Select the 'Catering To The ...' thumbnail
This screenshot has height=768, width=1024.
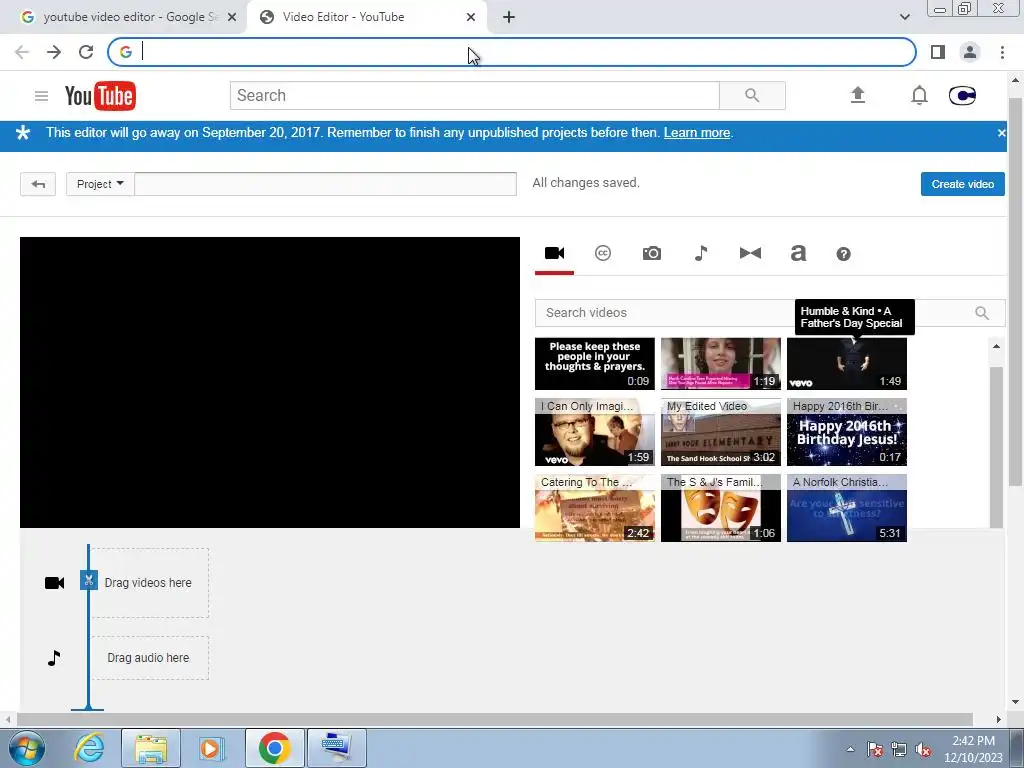(x=594, y=507)
